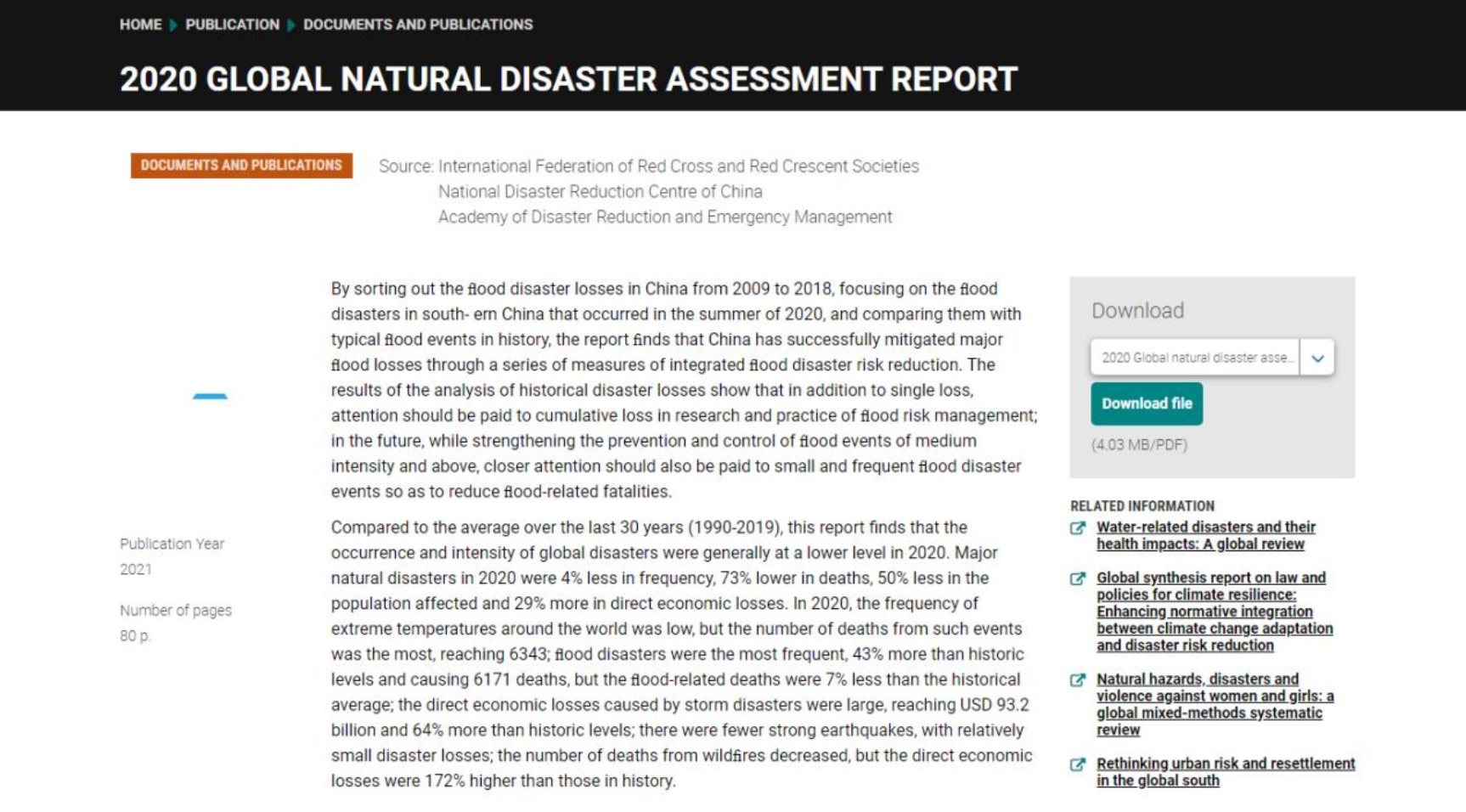Open Water-related disasters and their health impacts link
Screen dimensions: 1466x812
(x=1206, y=535)
